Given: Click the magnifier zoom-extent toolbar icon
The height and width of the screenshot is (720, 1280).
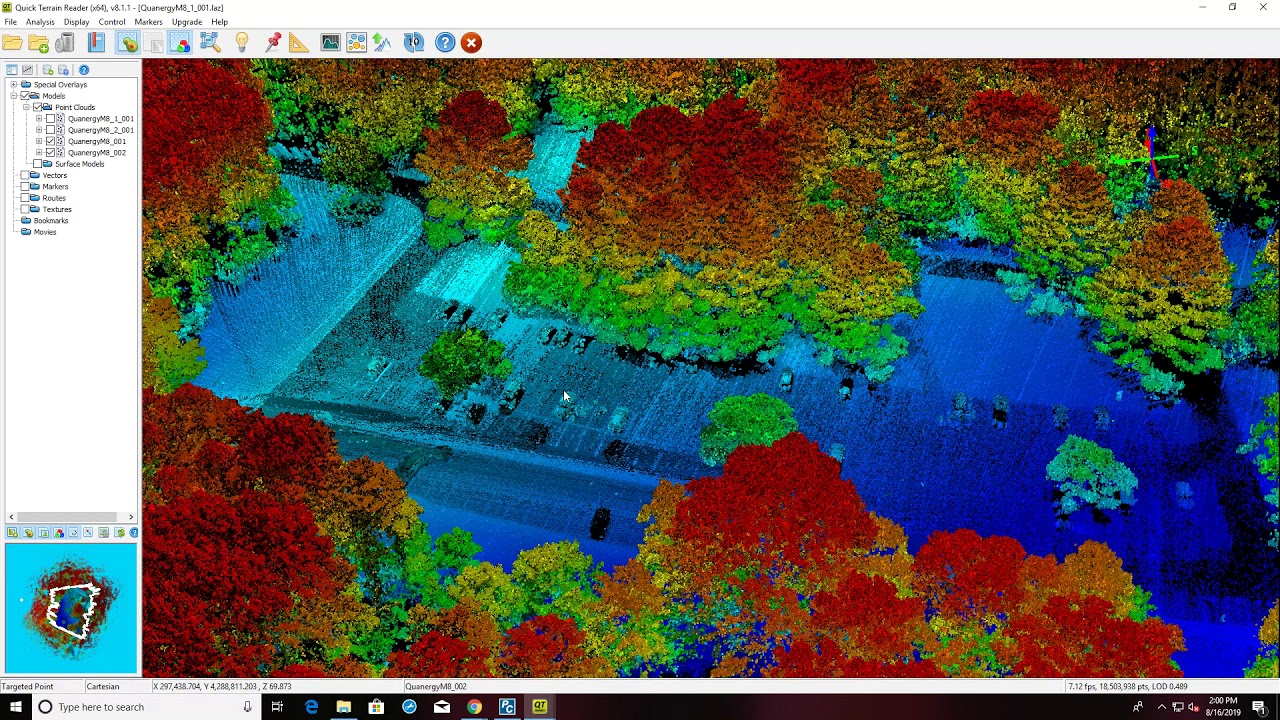Looking at the screenshot, I should 210,43.
